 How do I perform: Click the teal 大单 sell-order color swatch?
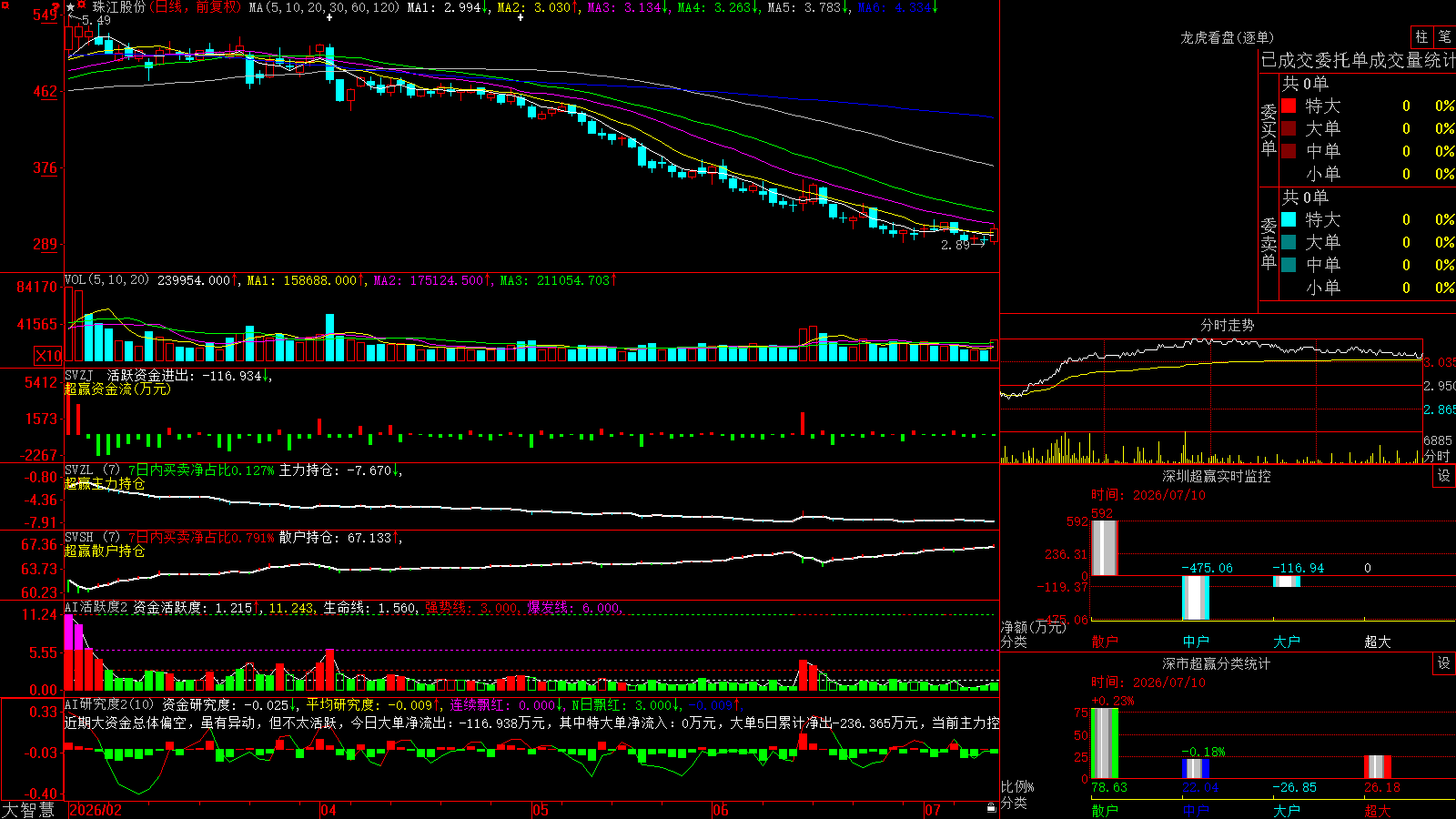pyautogui.click(x=1289, y=242)
